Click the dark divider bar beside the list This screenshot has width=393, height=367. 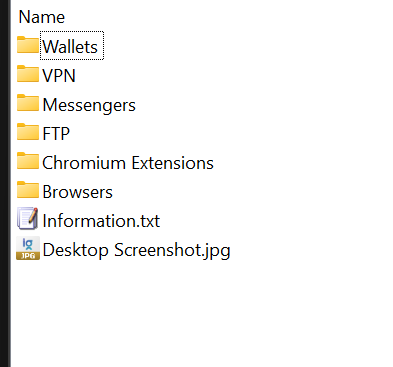pos(5,183)
